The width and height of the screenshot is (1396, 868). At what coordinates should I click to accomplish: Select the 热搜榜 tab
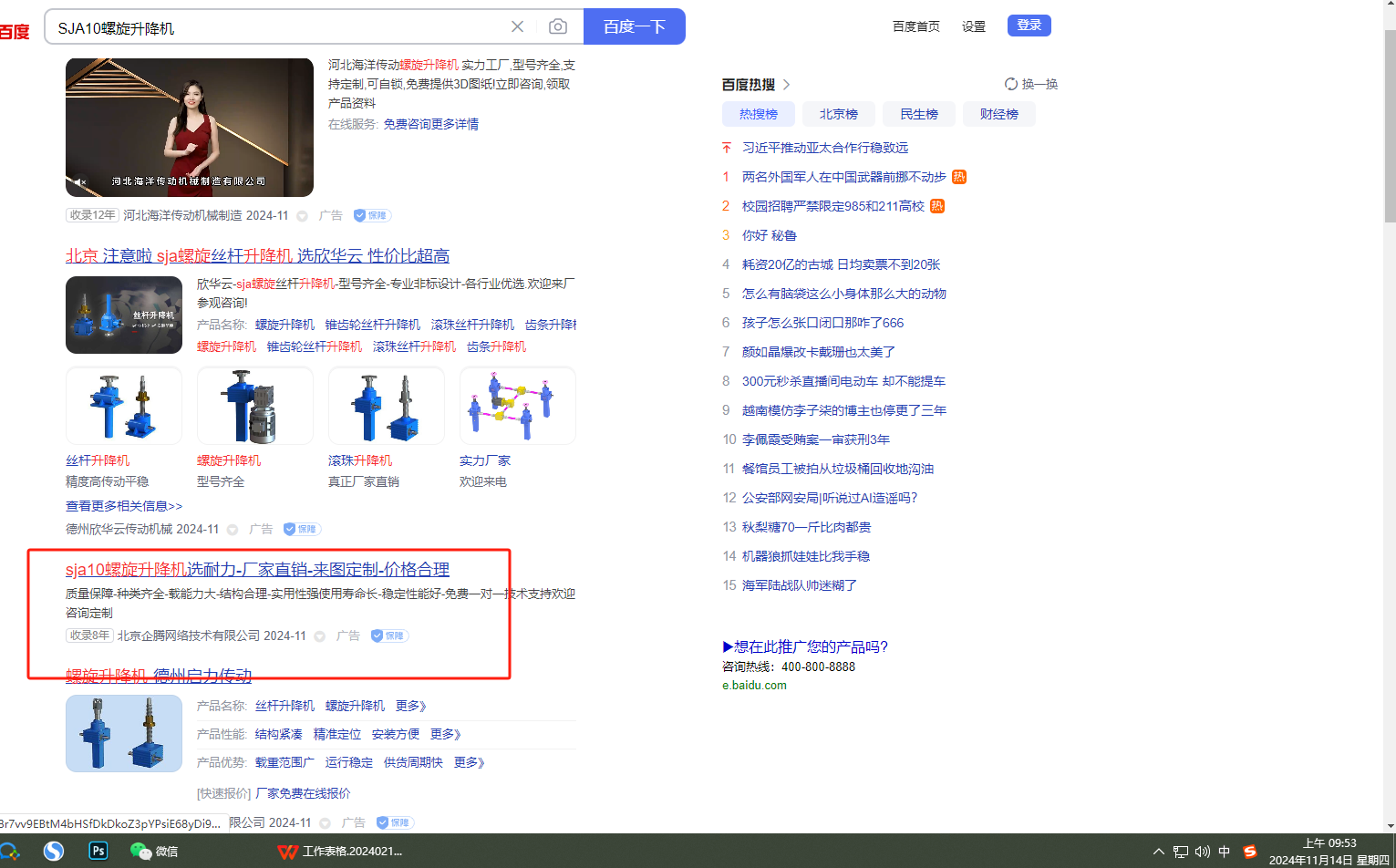pyautogui.click(x=759, y=114)
